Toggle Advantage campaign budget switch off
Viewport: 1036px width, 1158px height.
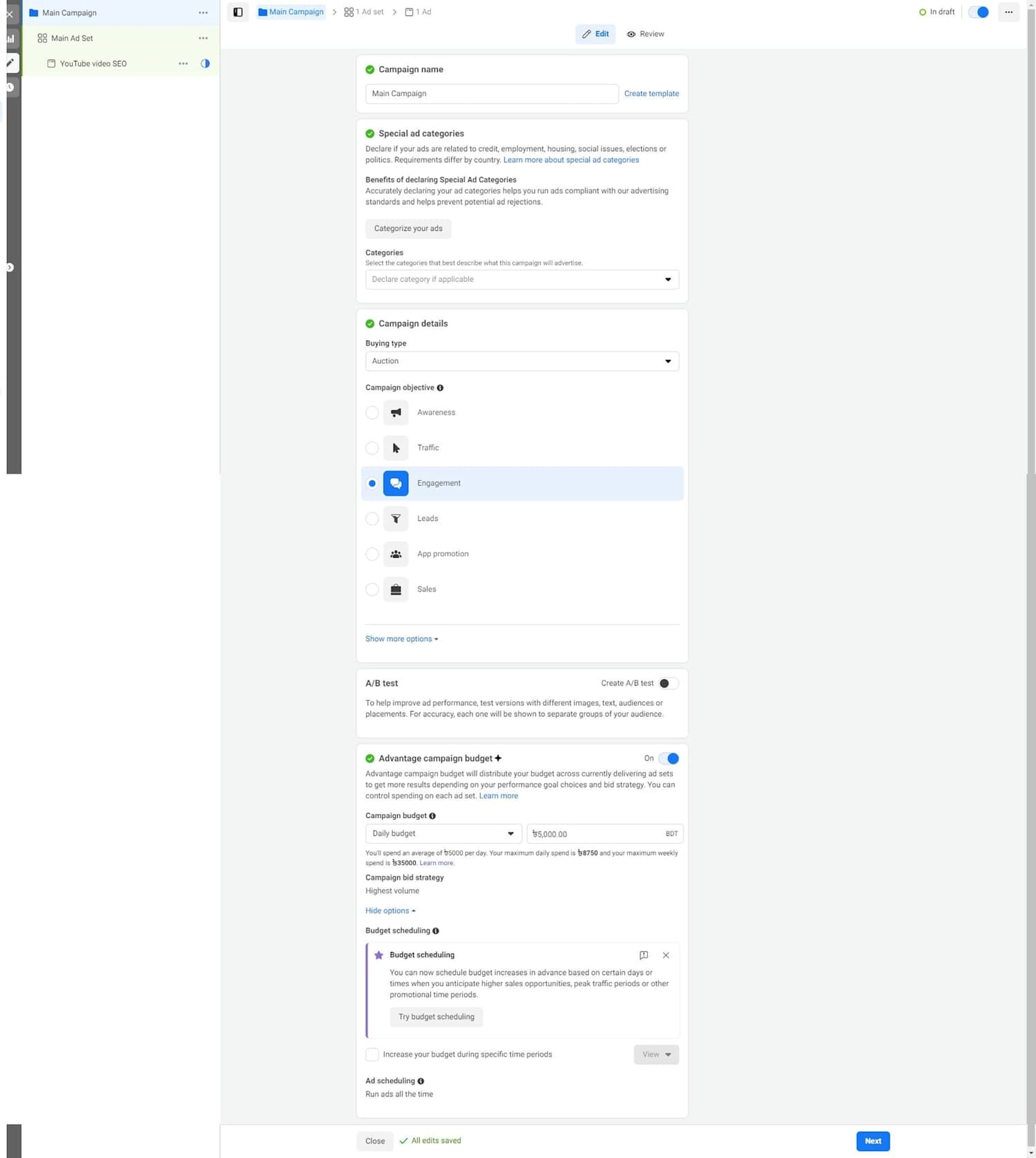(x=669, y=759)
